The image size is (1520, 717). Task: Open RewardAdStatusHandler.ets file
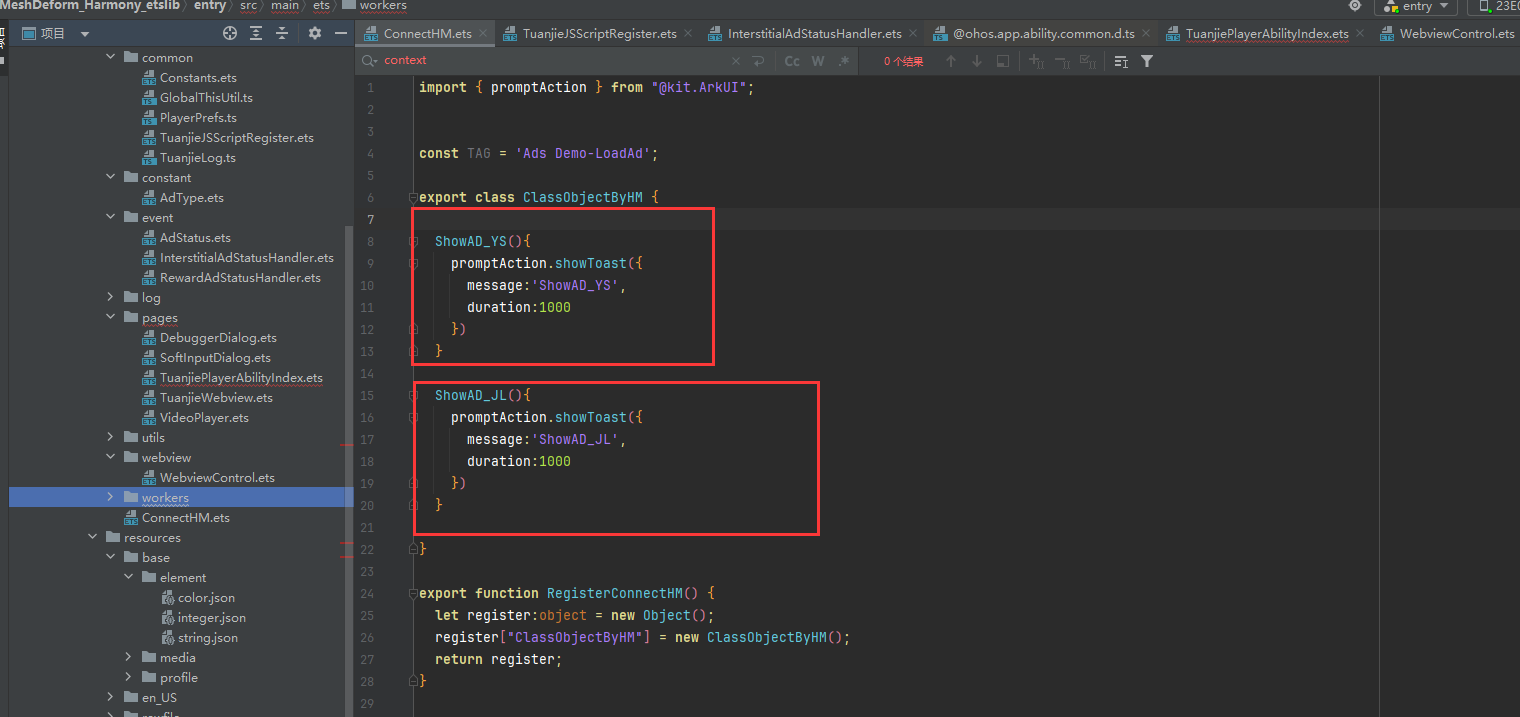[240, 277]
